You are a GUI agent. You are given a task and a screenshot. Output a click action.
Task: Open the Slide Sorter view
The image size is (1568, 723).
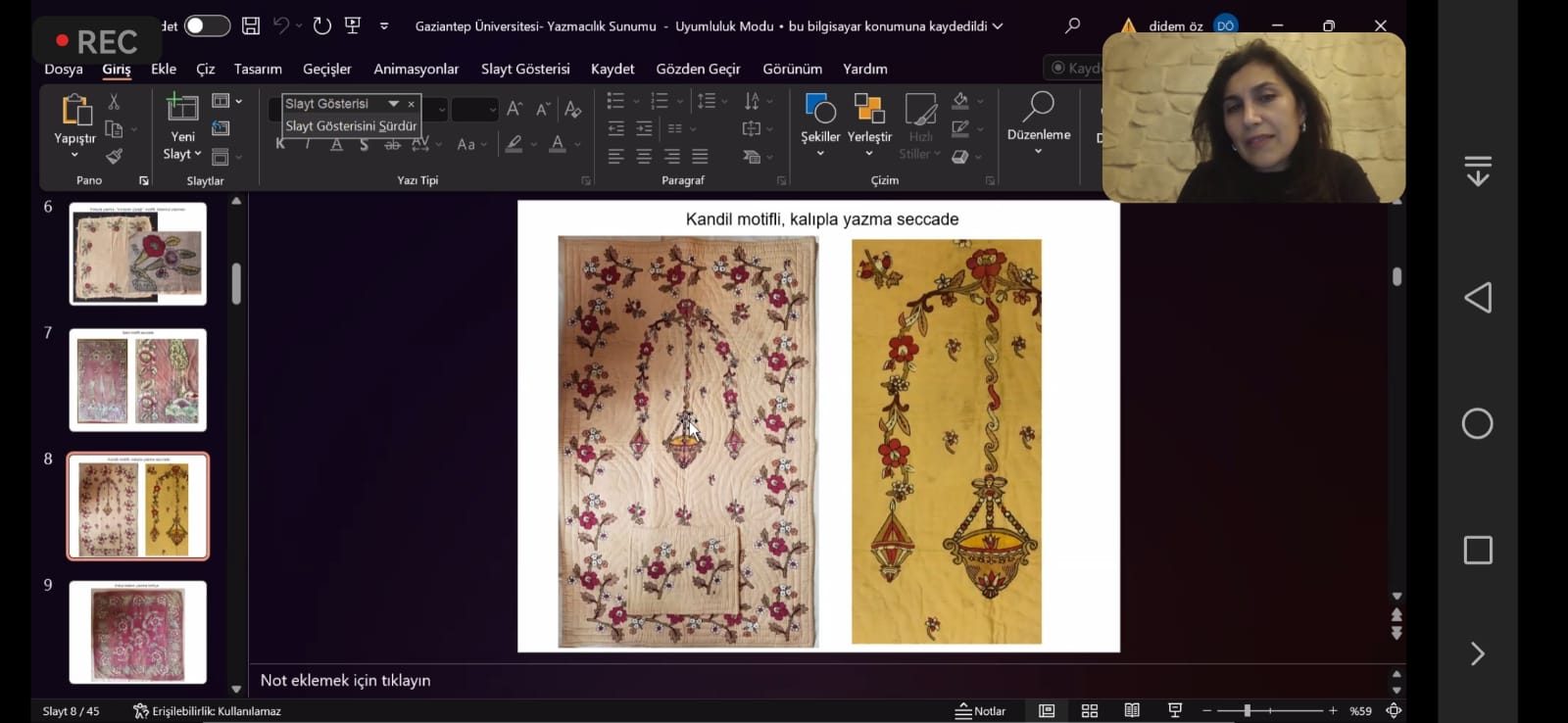point(1089,710)
